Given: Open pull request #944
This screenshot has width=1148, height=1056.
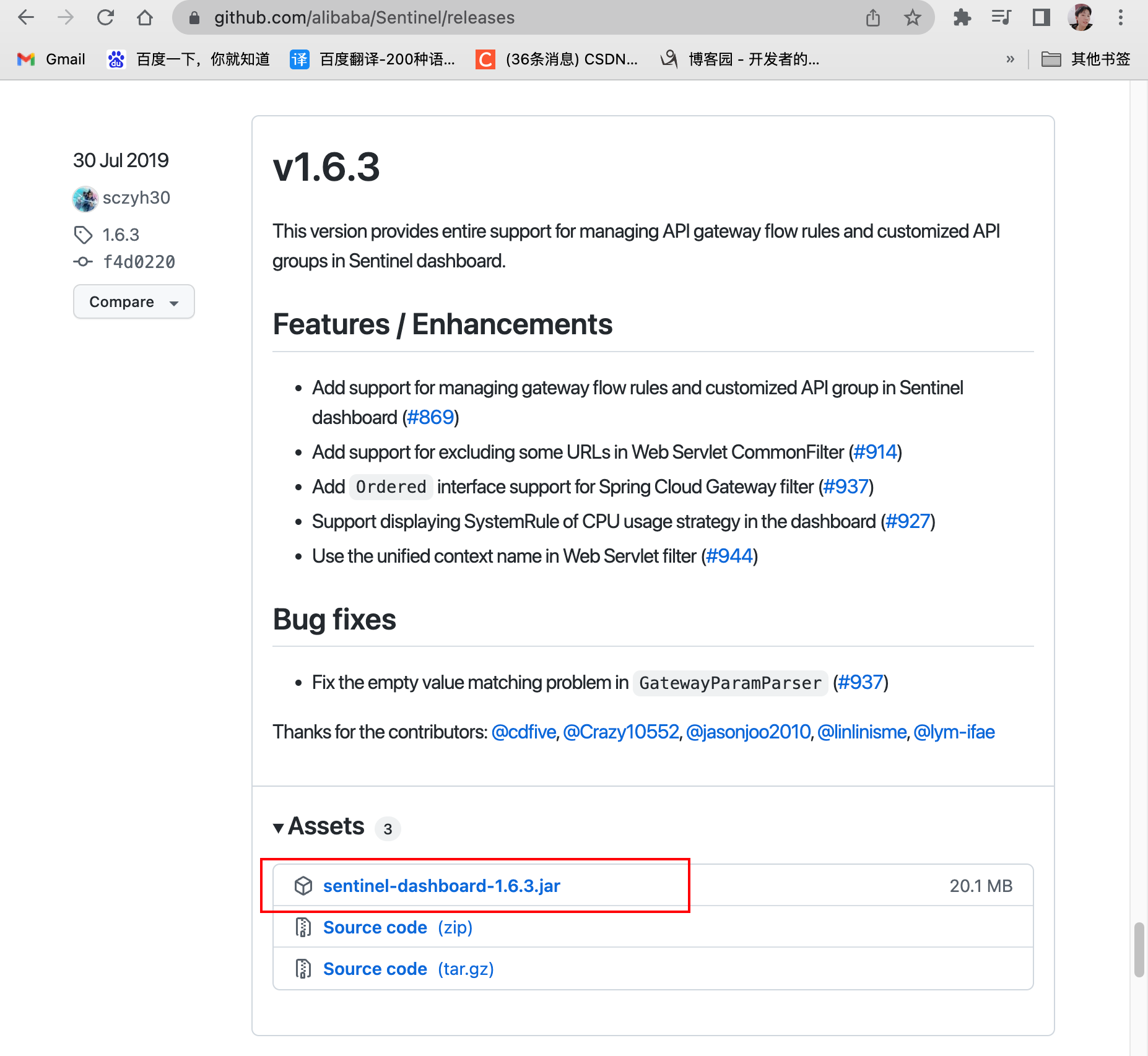Looking at the screenshot, I should [x=729, y=556].
